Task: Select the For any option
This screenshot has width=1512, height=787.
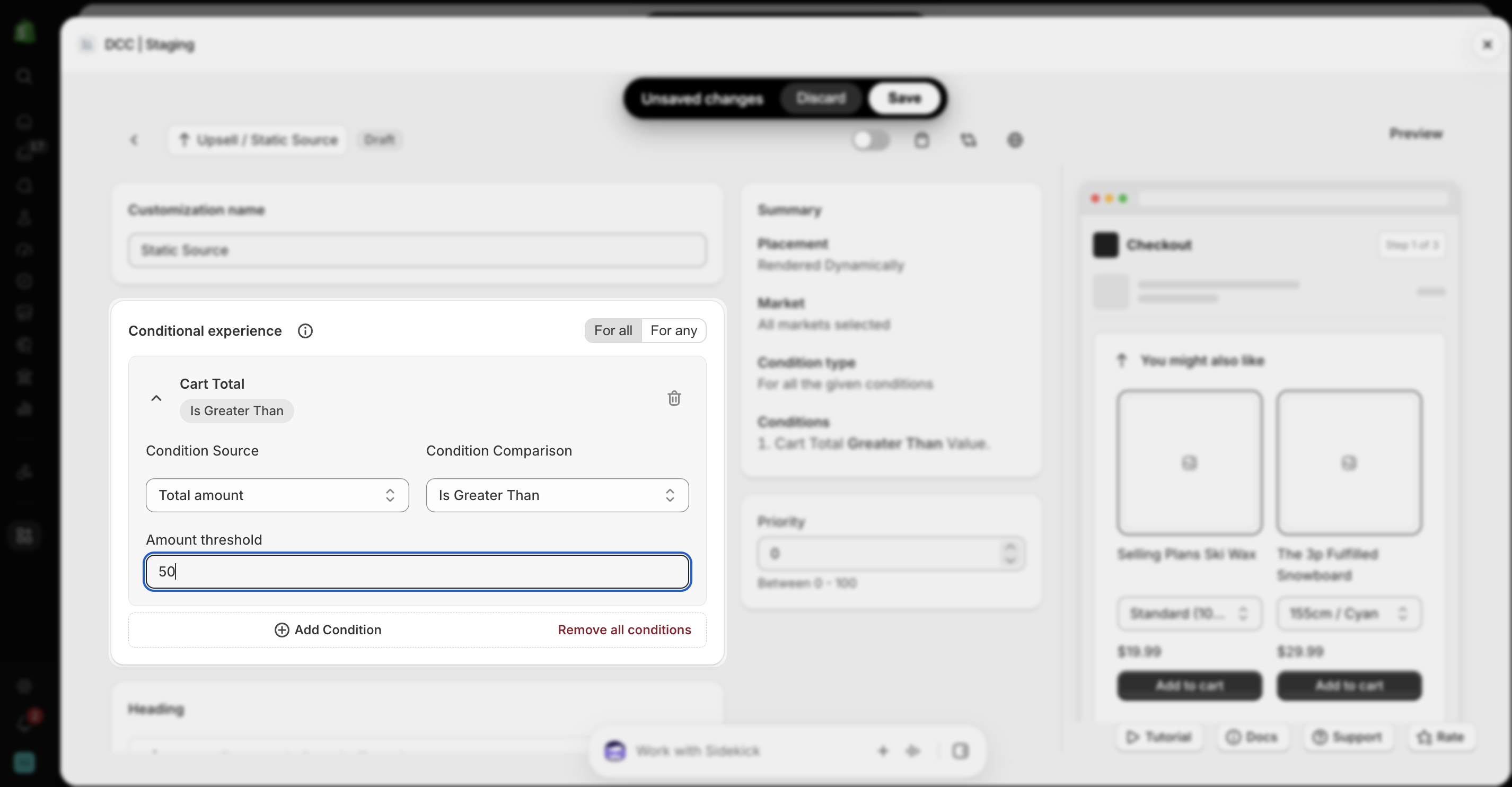Action: 673,331
